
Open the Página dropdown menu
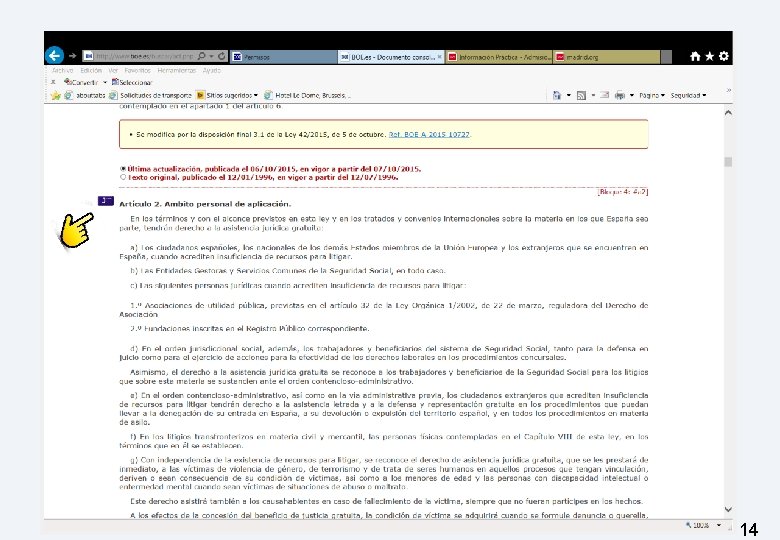coord(652,95)
